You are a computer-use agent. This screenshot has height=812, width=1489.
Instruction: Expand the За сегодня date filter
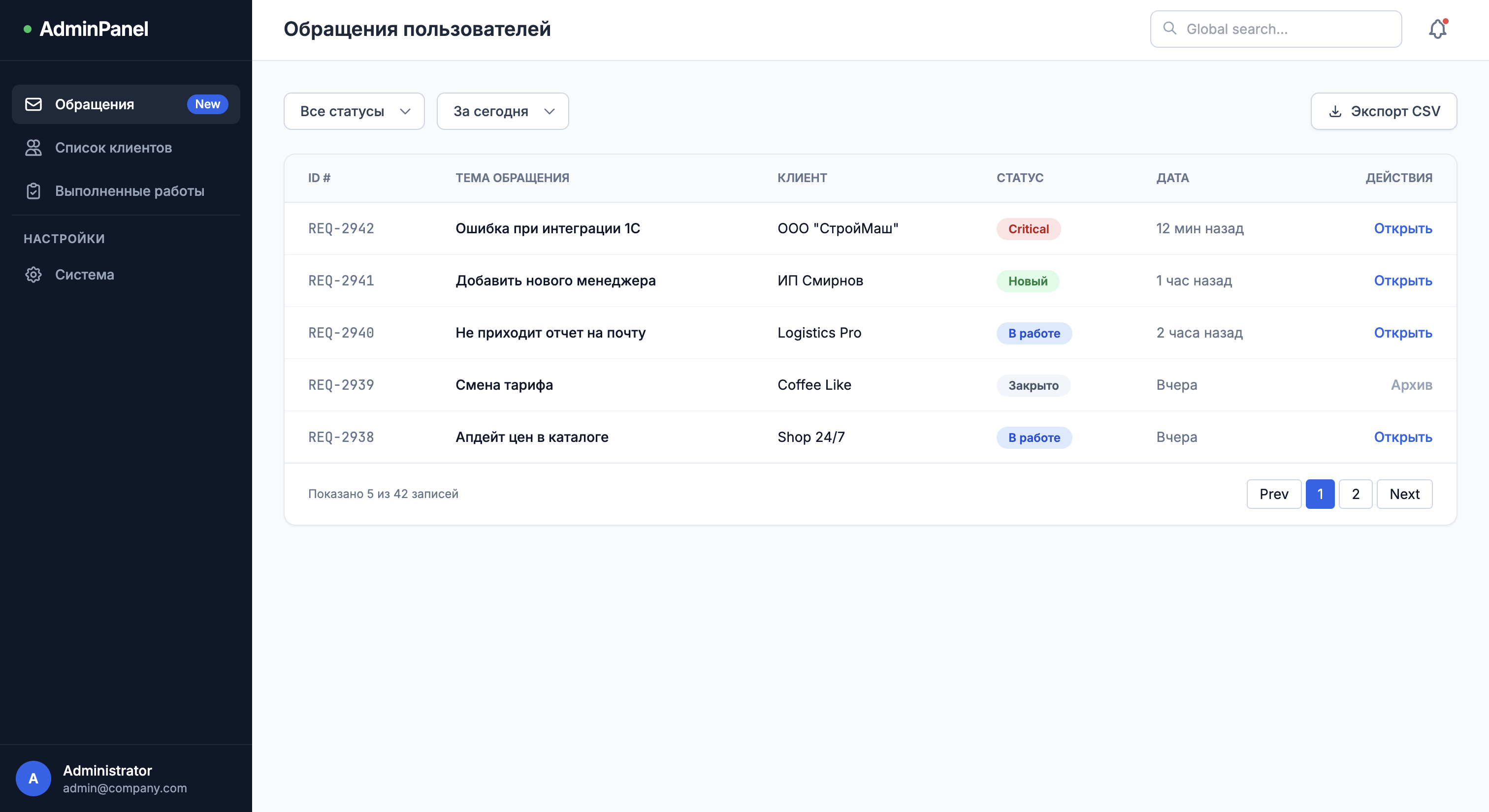[x=502, y=111]
